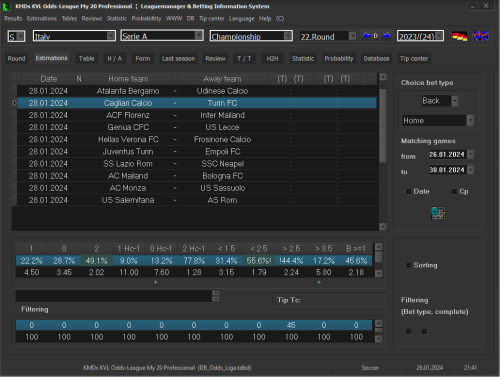Image resolution: width=500 pixels, height=377 pixels.
Task: Select the Juventus Turin vs Empoli FC row
Action: [x=197, y=152]
